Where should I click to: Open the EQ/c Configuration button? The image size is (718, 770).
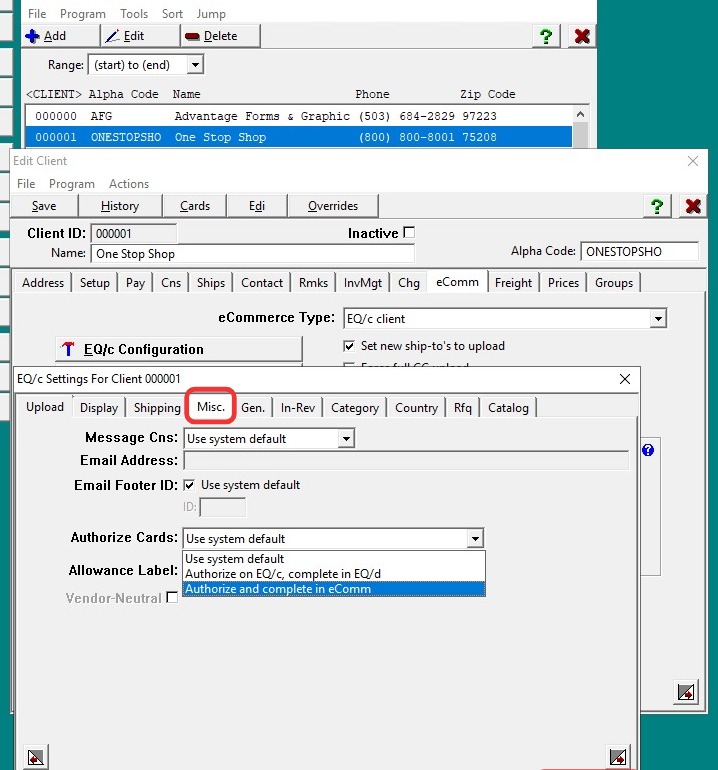pyautogui.click(x=179, y=349)
